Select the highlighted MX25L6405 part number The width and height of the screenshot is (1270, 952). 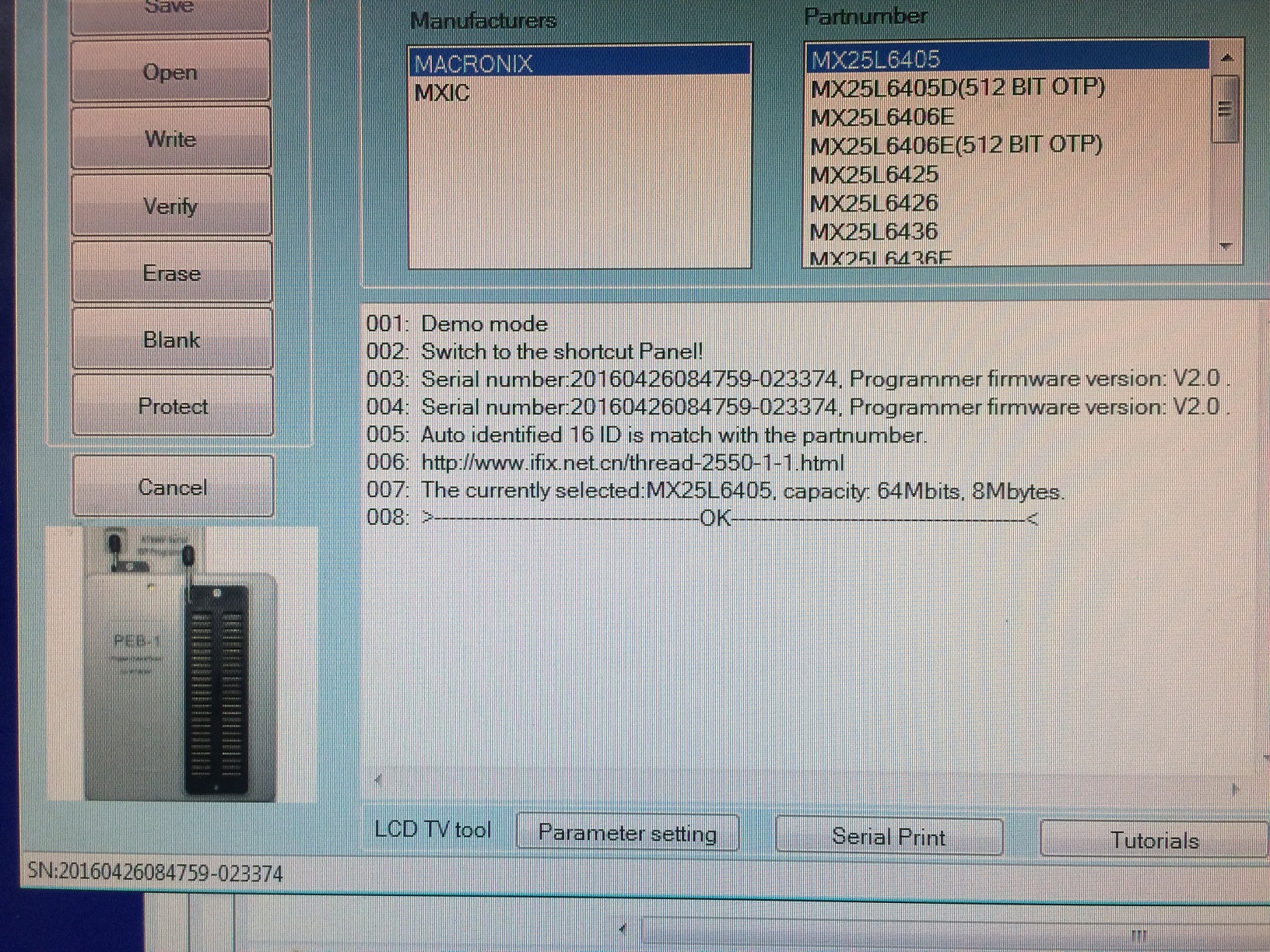point(1008,58)
